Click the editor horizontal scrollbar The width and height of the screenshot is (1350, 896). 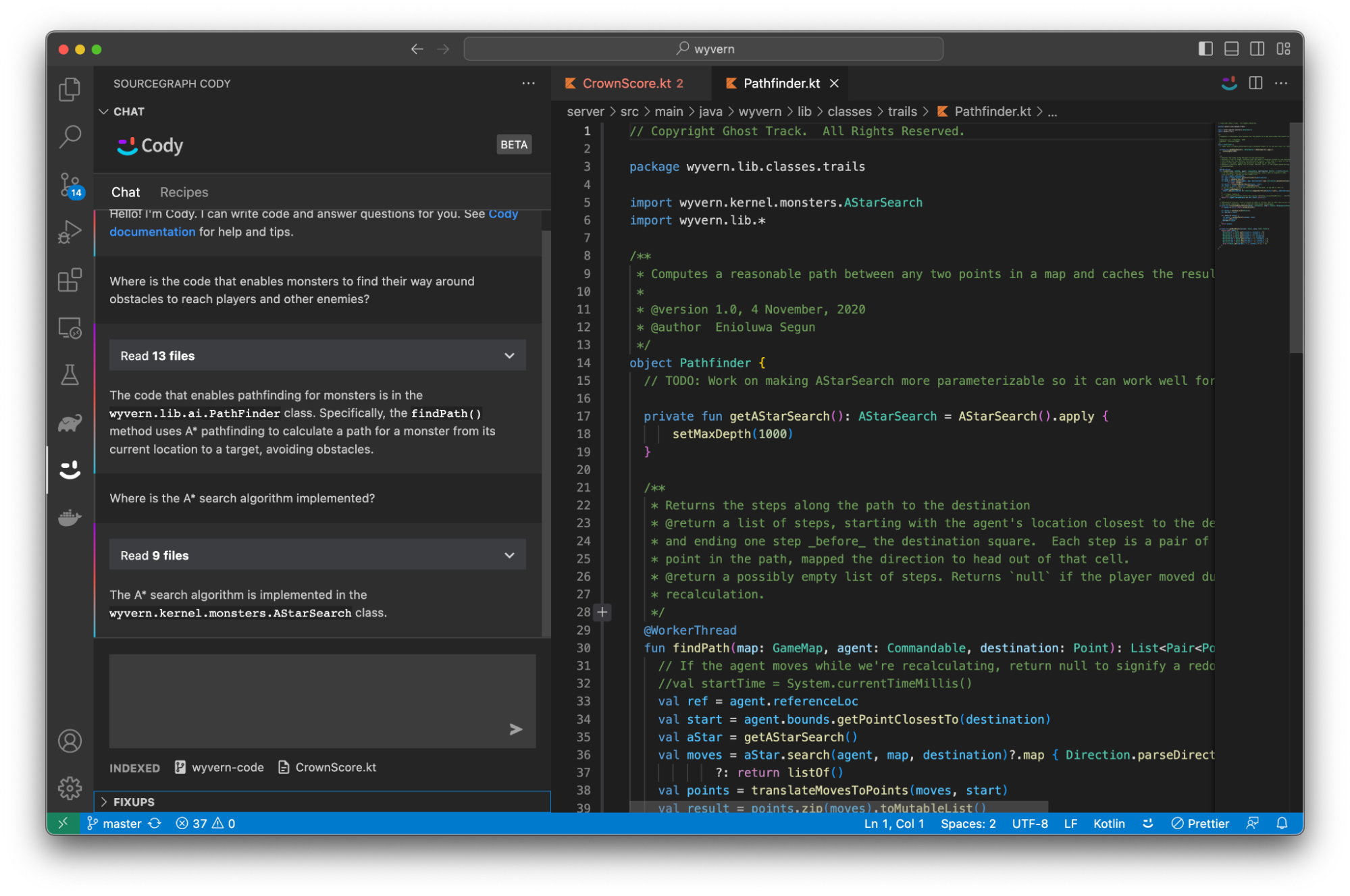(838, 807)
